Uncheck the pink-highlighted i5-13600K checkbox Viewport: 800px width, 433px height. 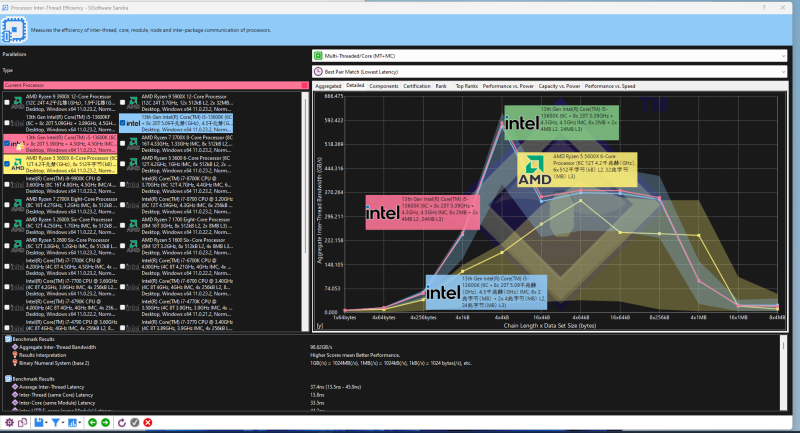(7, 144)
